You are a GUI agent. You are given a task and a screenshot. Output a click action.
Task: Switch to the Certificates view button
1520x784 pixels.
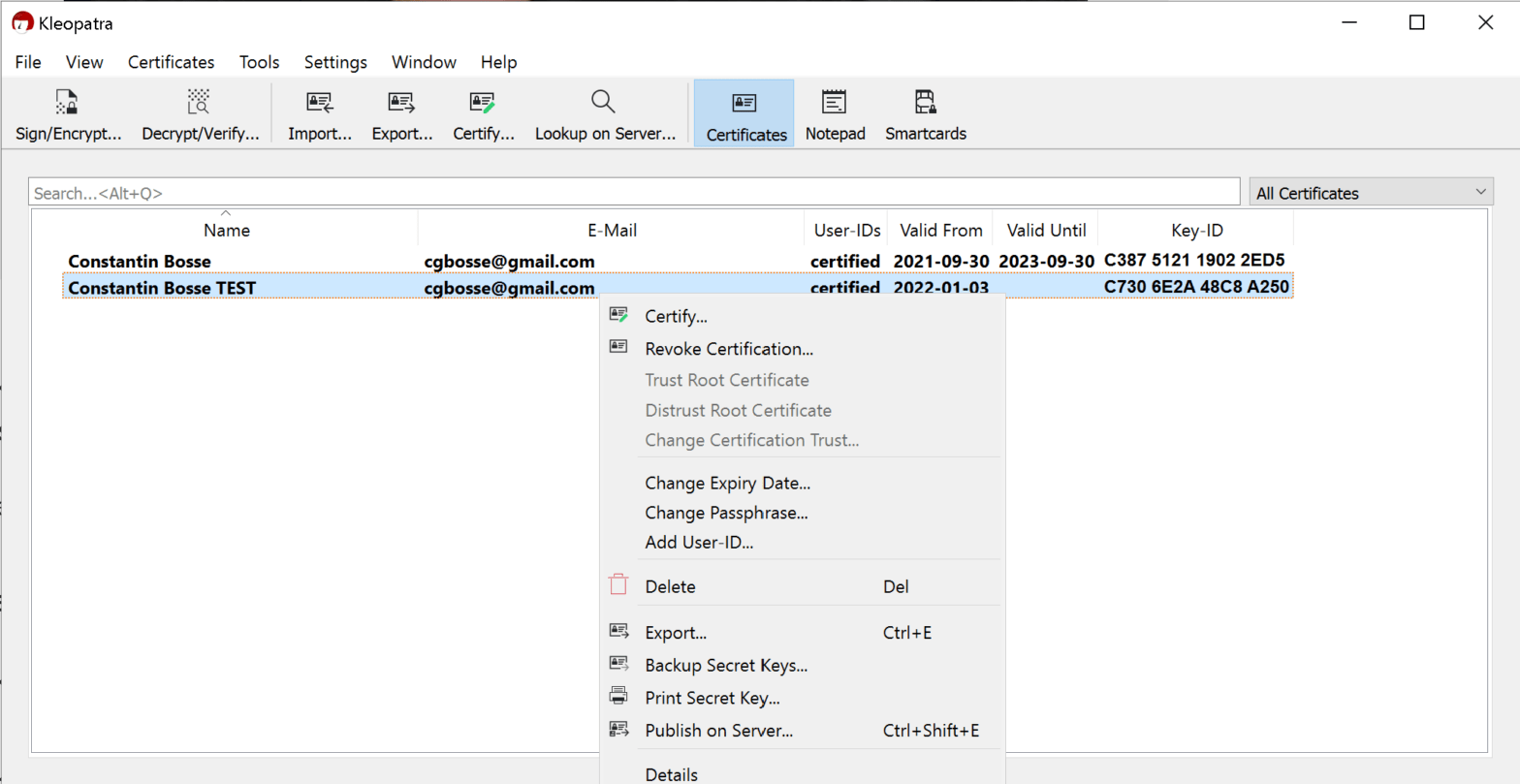[744, 113]
